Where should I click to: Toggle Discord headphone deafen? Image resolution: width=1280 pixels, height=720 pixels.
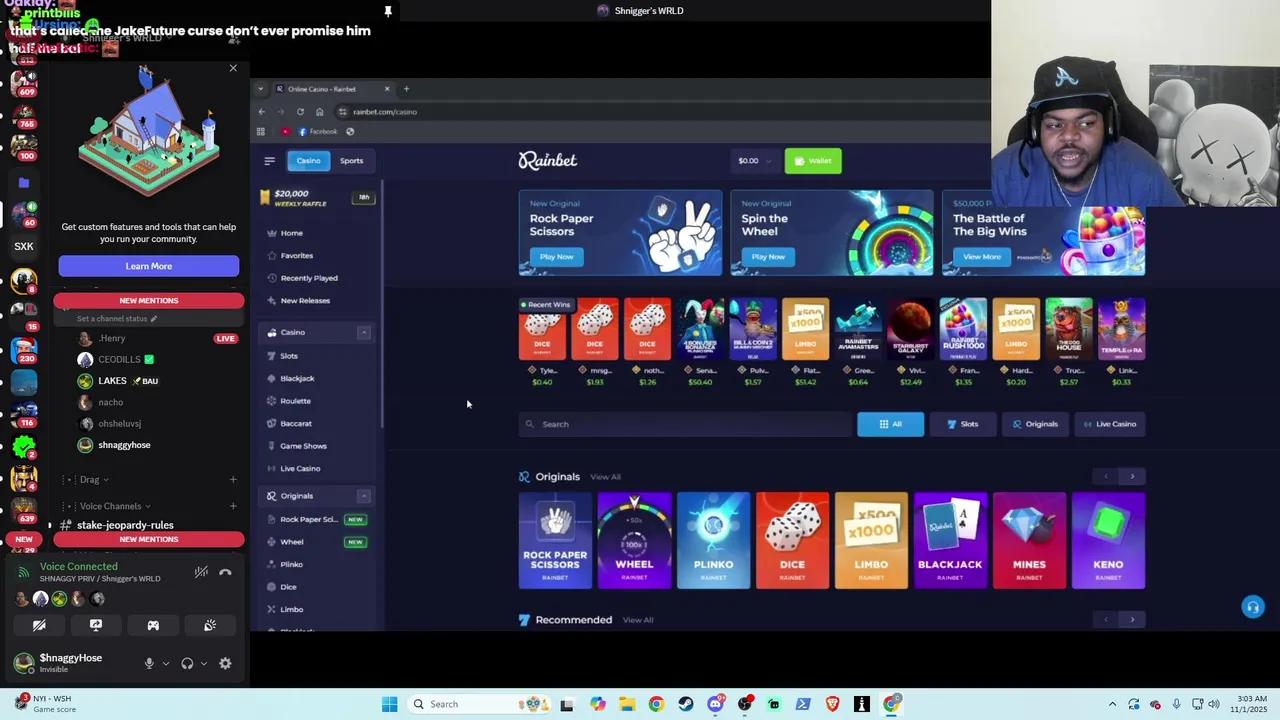(x=187, y=663)
